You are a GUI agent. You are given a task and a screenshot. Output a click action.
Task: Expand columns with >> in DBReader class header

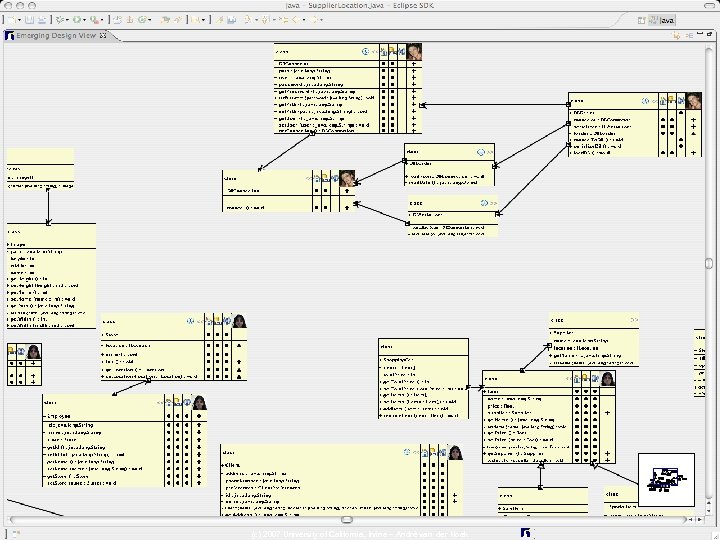490,152
